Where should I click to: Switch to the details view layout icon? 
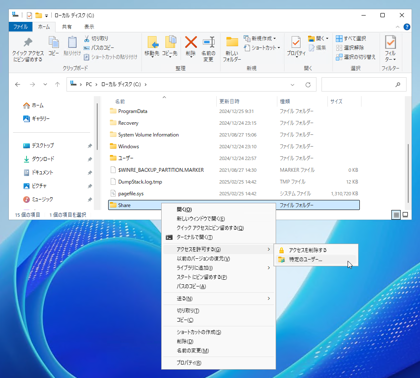(396, 215)
